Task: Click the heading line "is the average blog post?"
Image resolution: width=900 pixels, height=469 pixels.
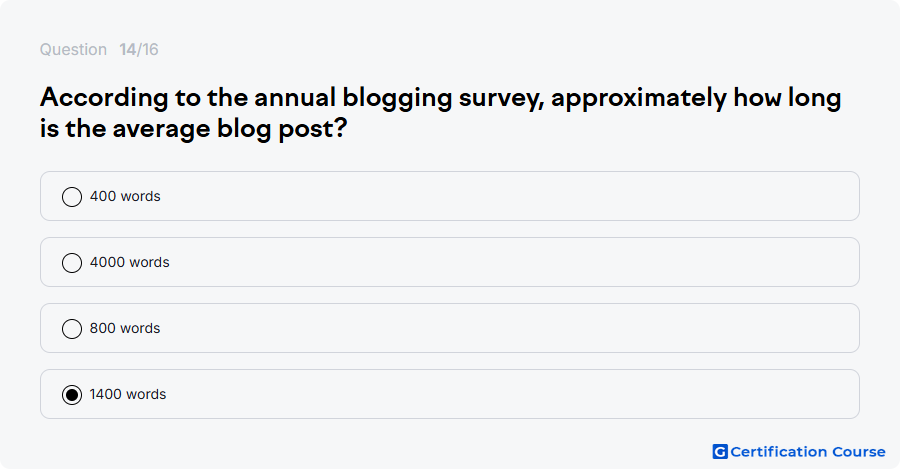Action: click(x=193, y=129)
